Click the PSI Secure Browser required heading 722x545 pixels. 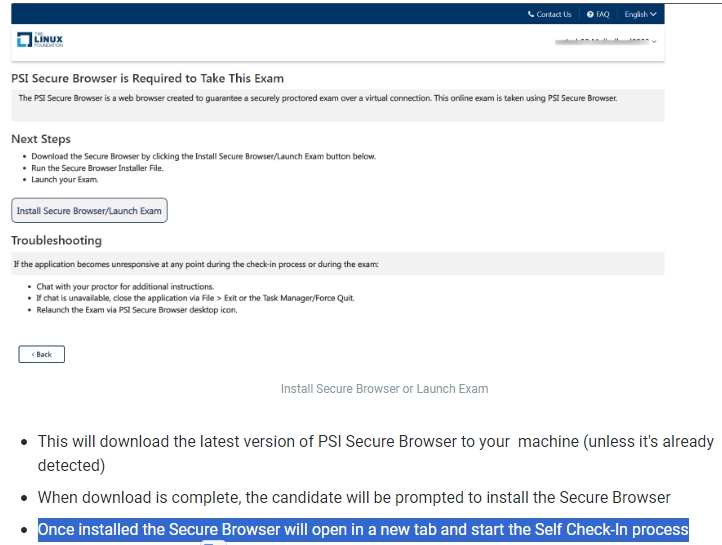pos(147,78)
